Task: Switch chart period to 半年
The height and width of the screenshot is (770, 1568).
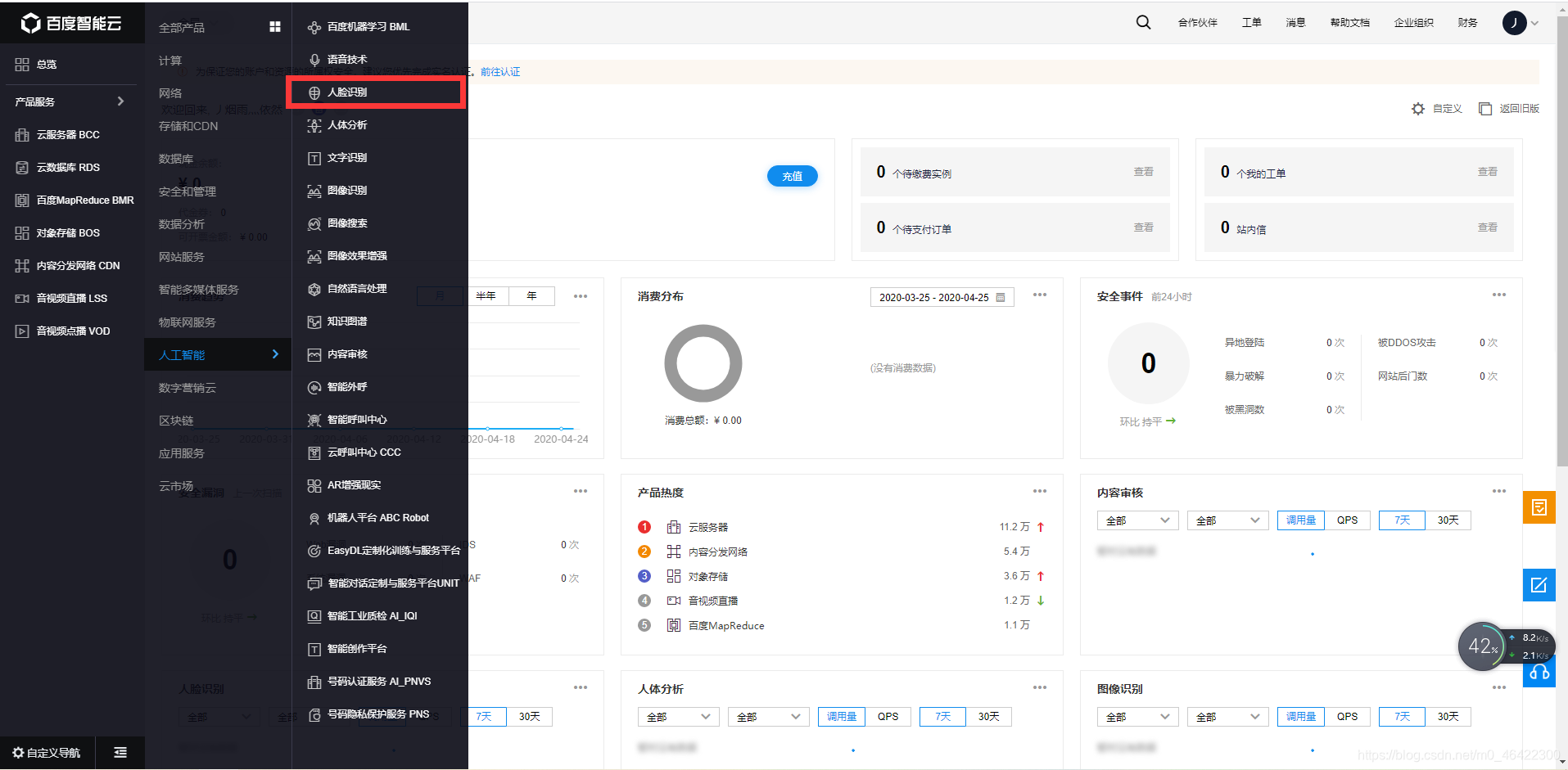Action: pos(486,296)
